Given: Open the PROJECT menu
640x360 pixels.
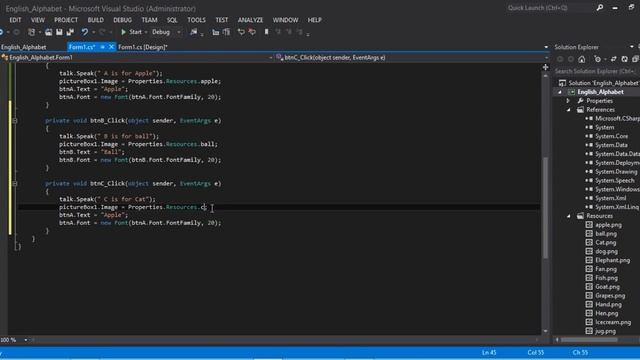Looking at the screenshot, I should pos(66,20).
